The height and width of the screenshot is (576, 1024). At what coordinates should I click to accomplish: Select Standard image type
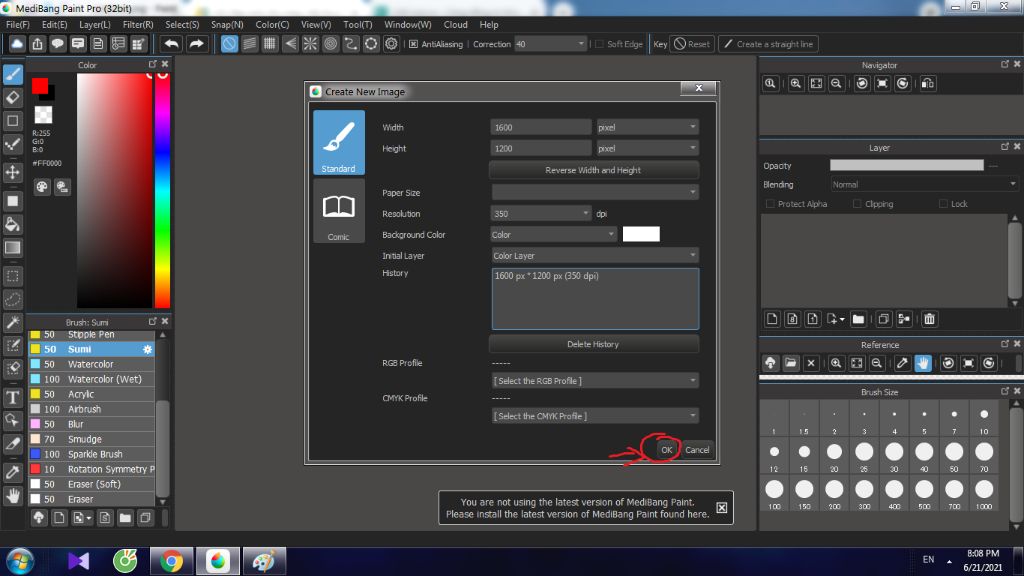coord(338,142)
